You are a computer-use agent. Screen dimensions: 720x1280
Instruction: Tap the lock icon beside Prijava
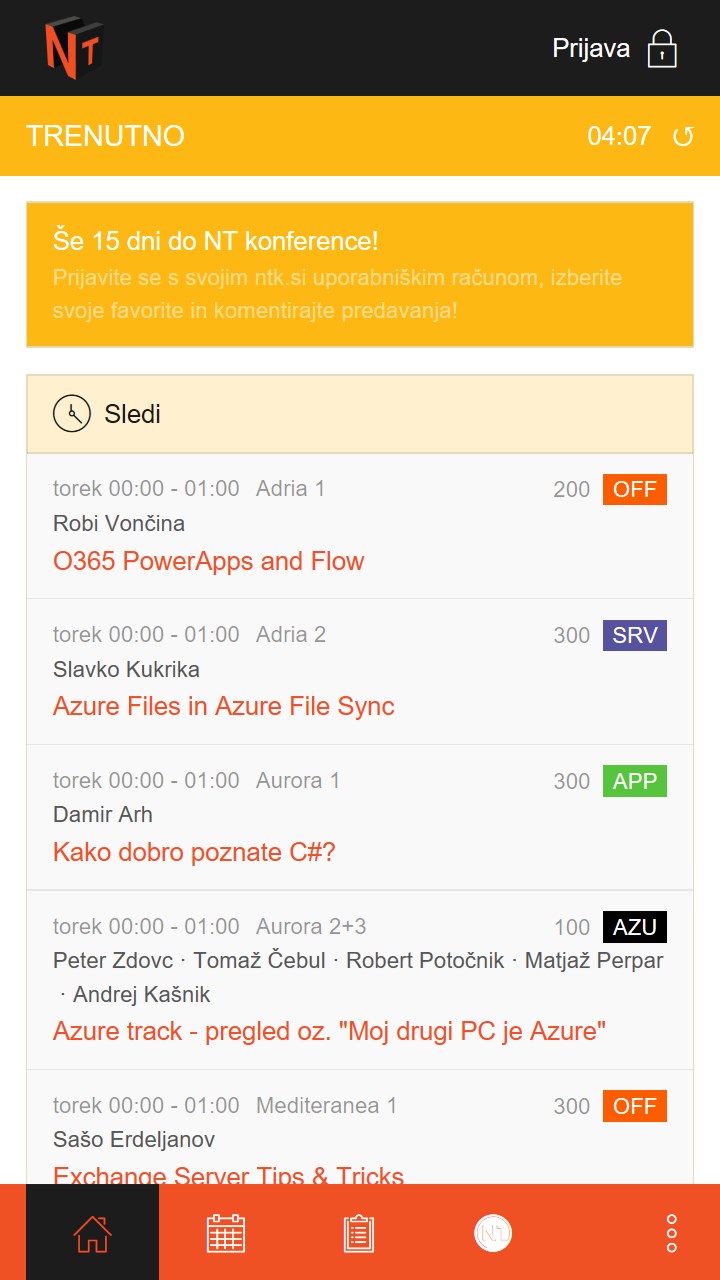[662, 48]
